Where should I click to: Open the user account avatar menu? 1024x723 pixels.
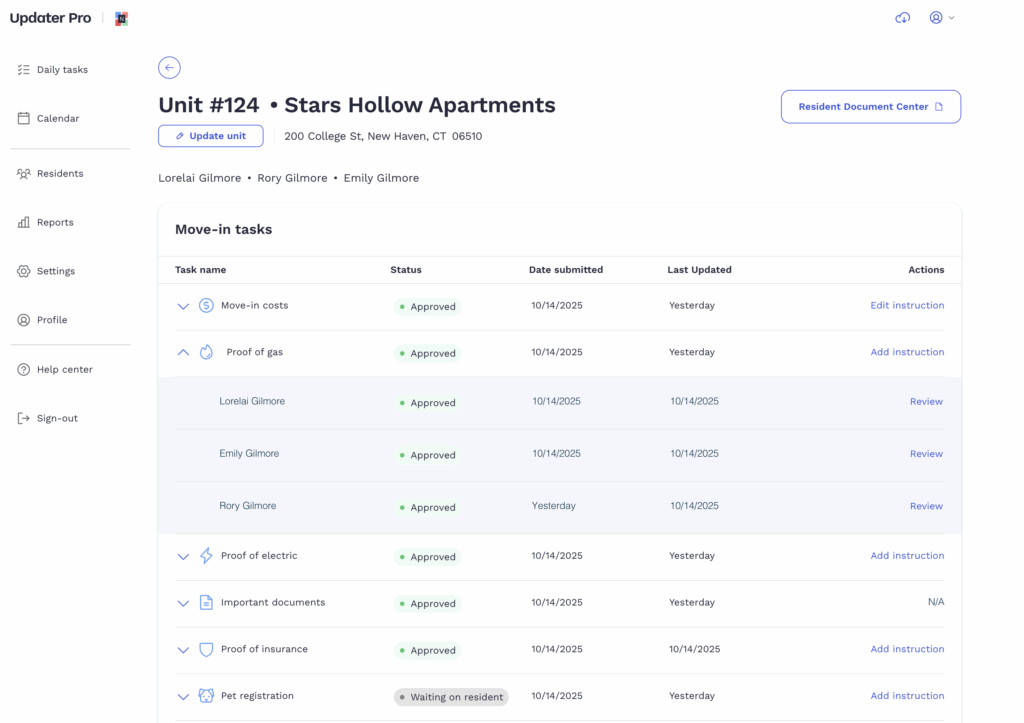coord(941,18)
